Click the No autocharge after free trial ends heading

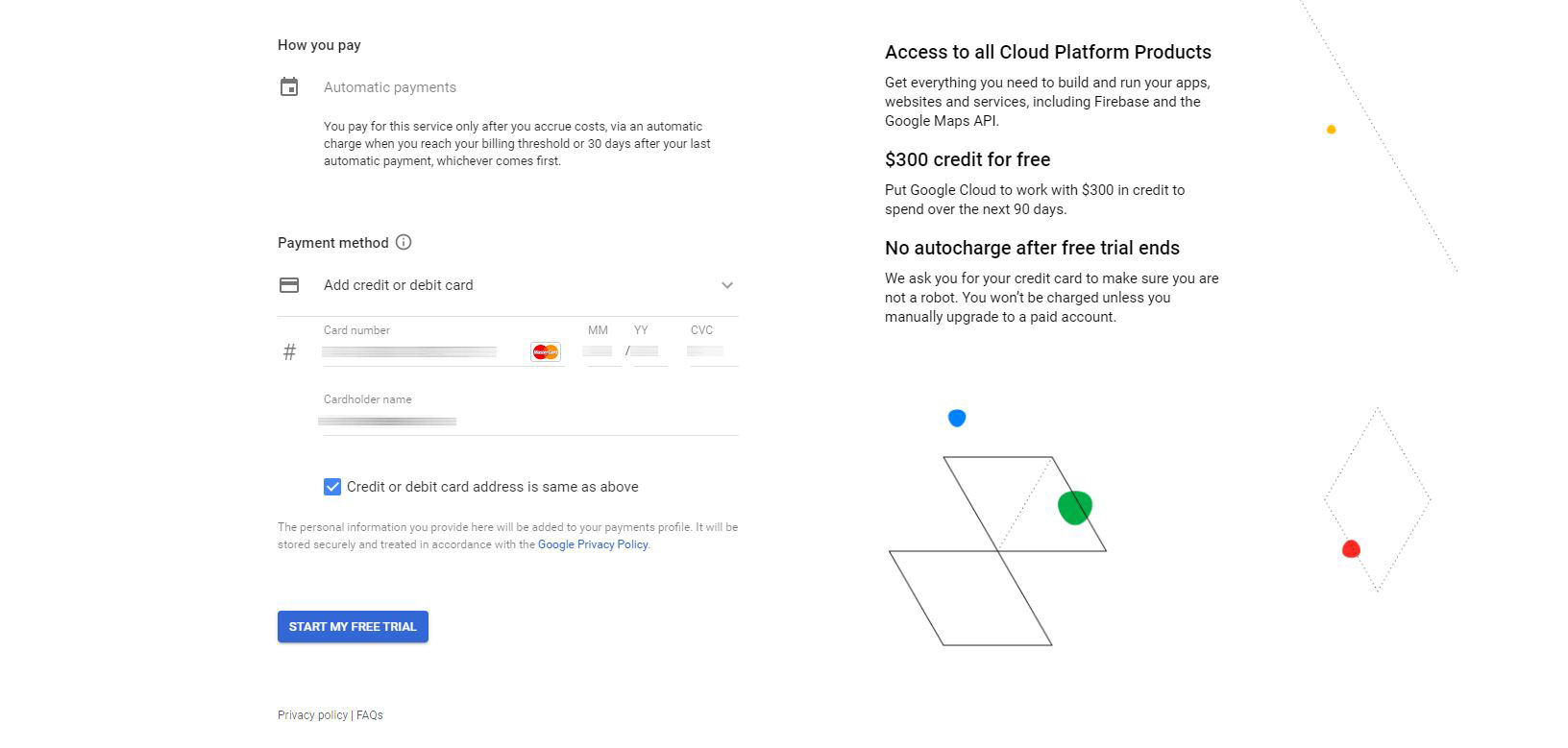tap(1032, 248)
